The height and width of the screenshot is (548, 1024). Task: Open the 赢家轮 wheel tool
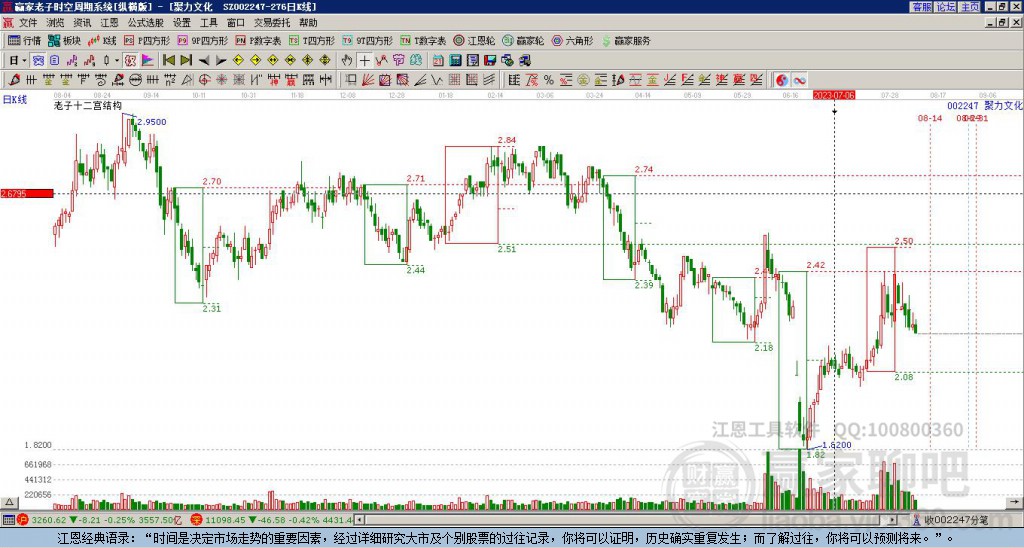[523, 40]
